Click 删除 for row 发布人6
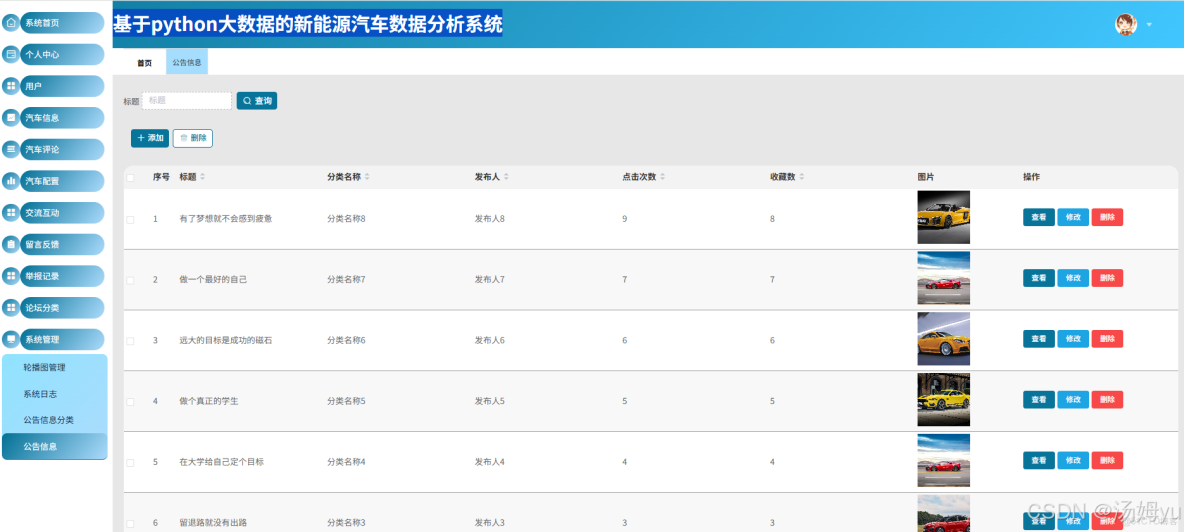The width and height of the screenshot is (1184, 532). click(x=1107, y=339)
